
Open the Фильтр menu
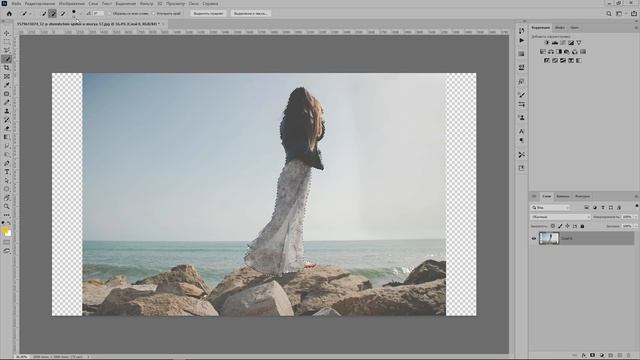[147, 3]
